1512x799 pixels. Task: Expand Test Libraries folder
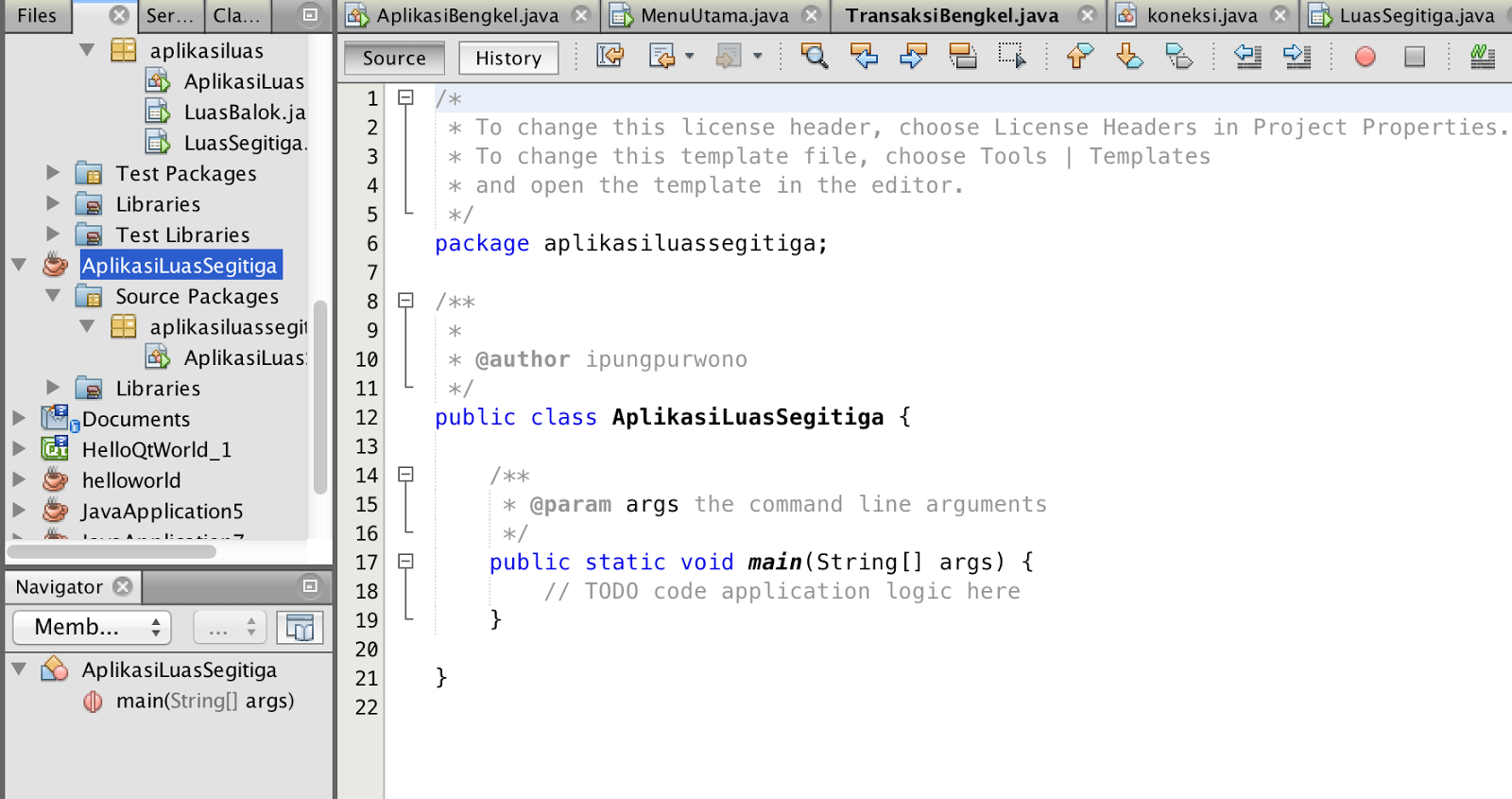click(x=53, y=234)
